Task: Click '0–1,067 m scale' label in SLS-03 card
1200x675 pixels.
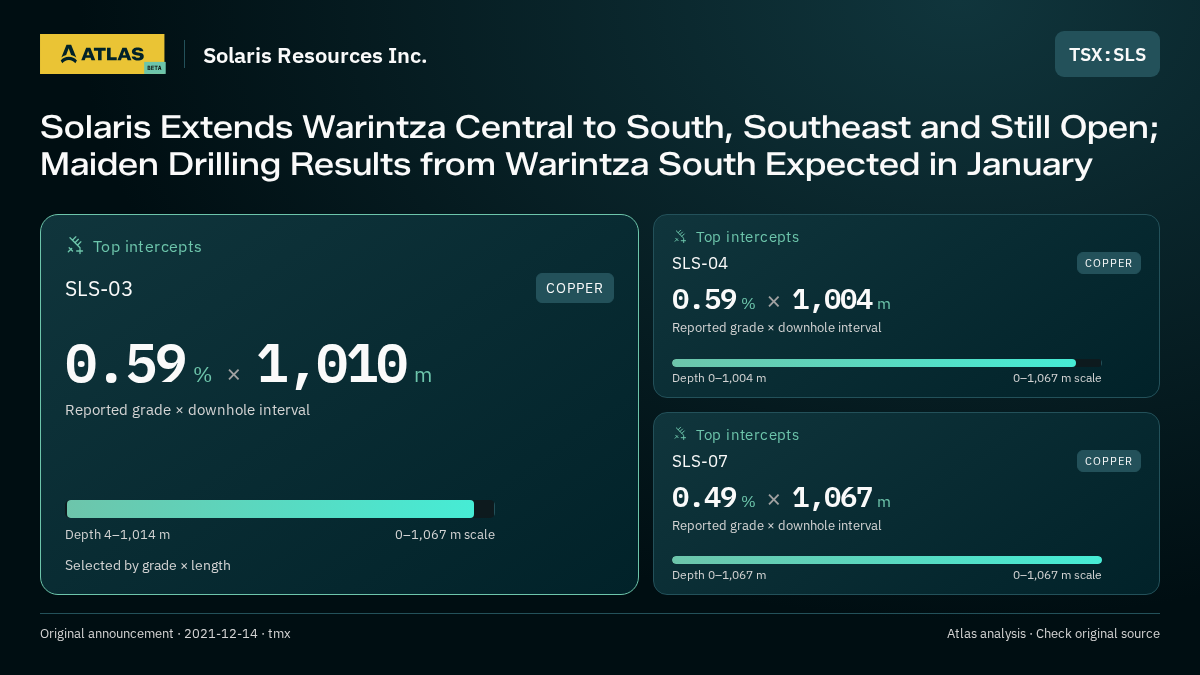Action: coord(445,535)
